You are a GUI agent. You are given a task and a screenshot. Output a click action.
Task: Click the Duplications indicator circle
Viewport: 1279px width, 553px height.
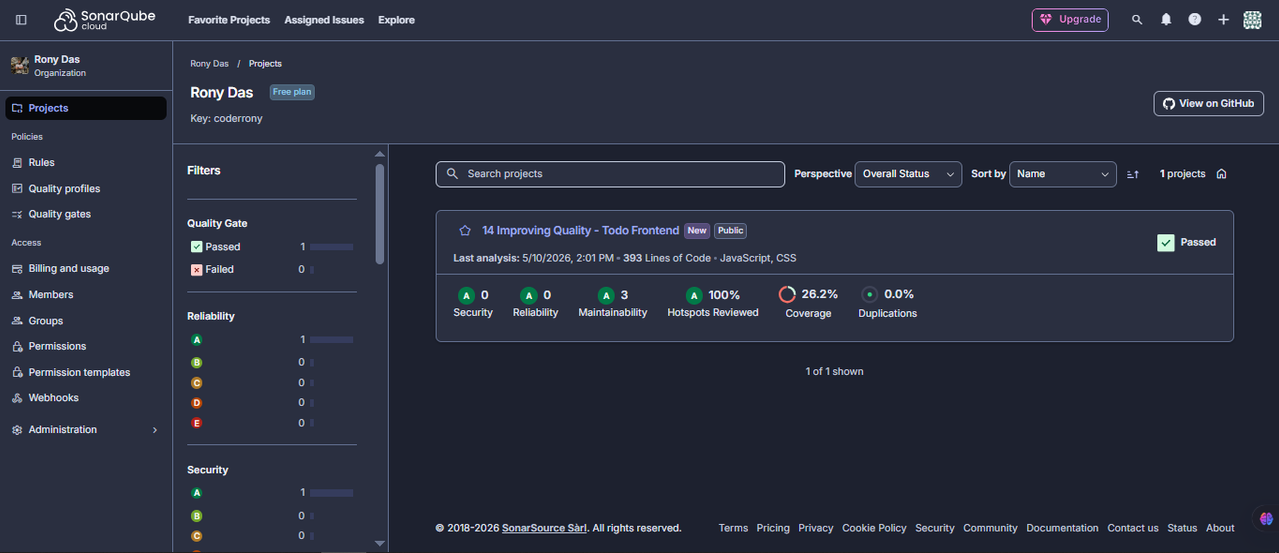869,295
